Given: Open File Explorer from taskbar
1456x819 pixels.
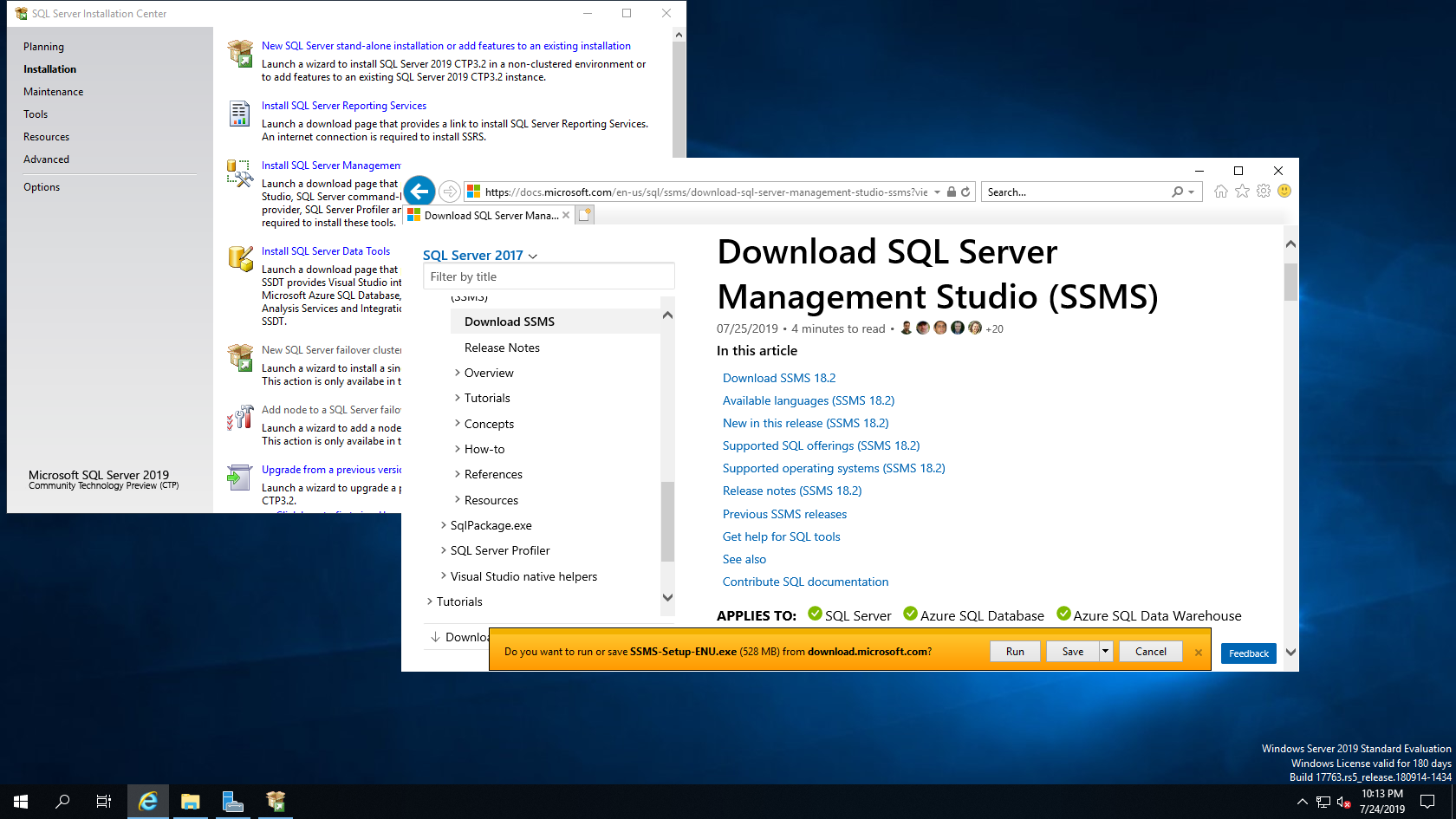Looking at the screenshot, I should pos(191,802).
